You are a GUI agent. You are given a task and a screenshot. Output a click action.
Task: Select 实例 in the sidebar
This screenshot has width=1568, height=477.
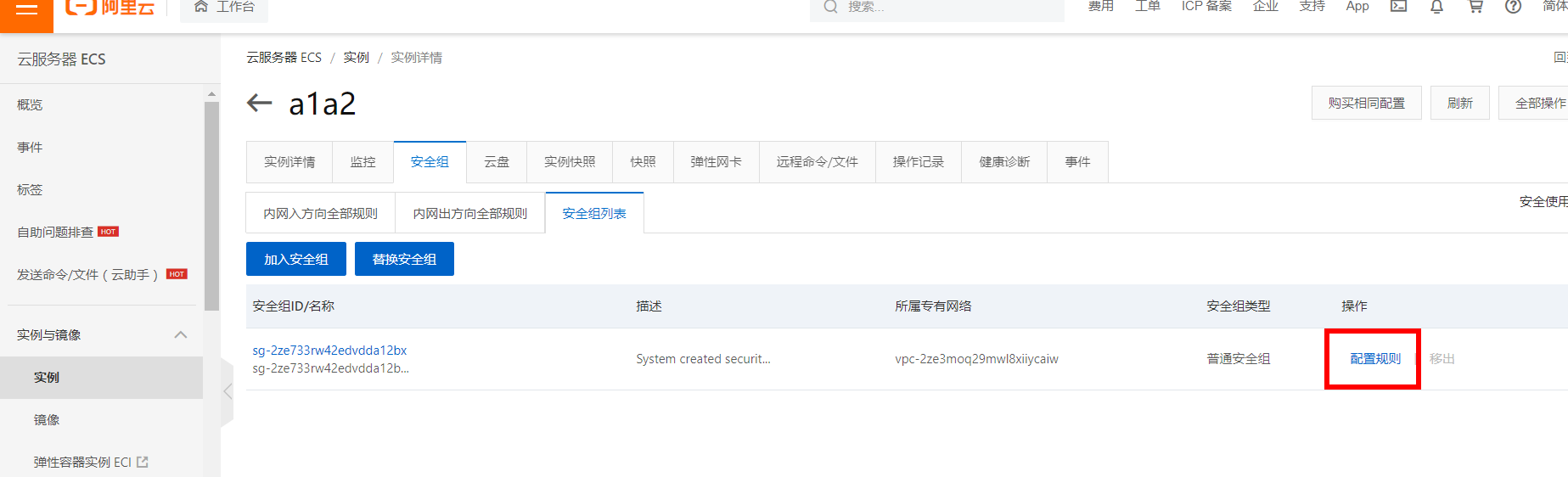click(101, 378)
